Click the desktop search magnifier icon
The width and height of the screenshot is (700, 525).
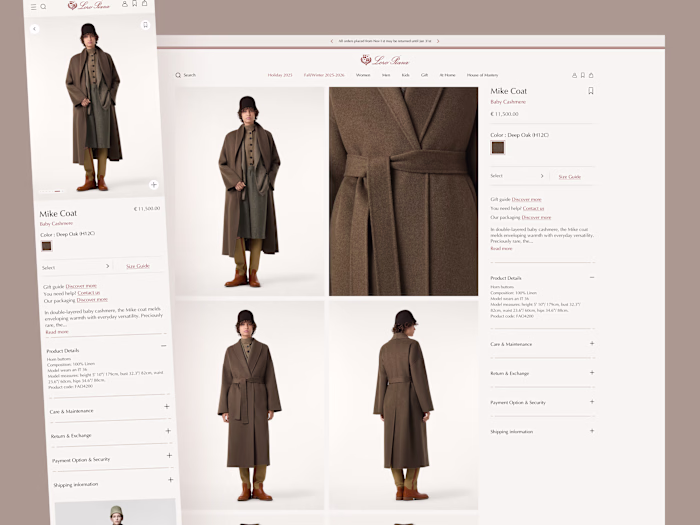(178, 75)
